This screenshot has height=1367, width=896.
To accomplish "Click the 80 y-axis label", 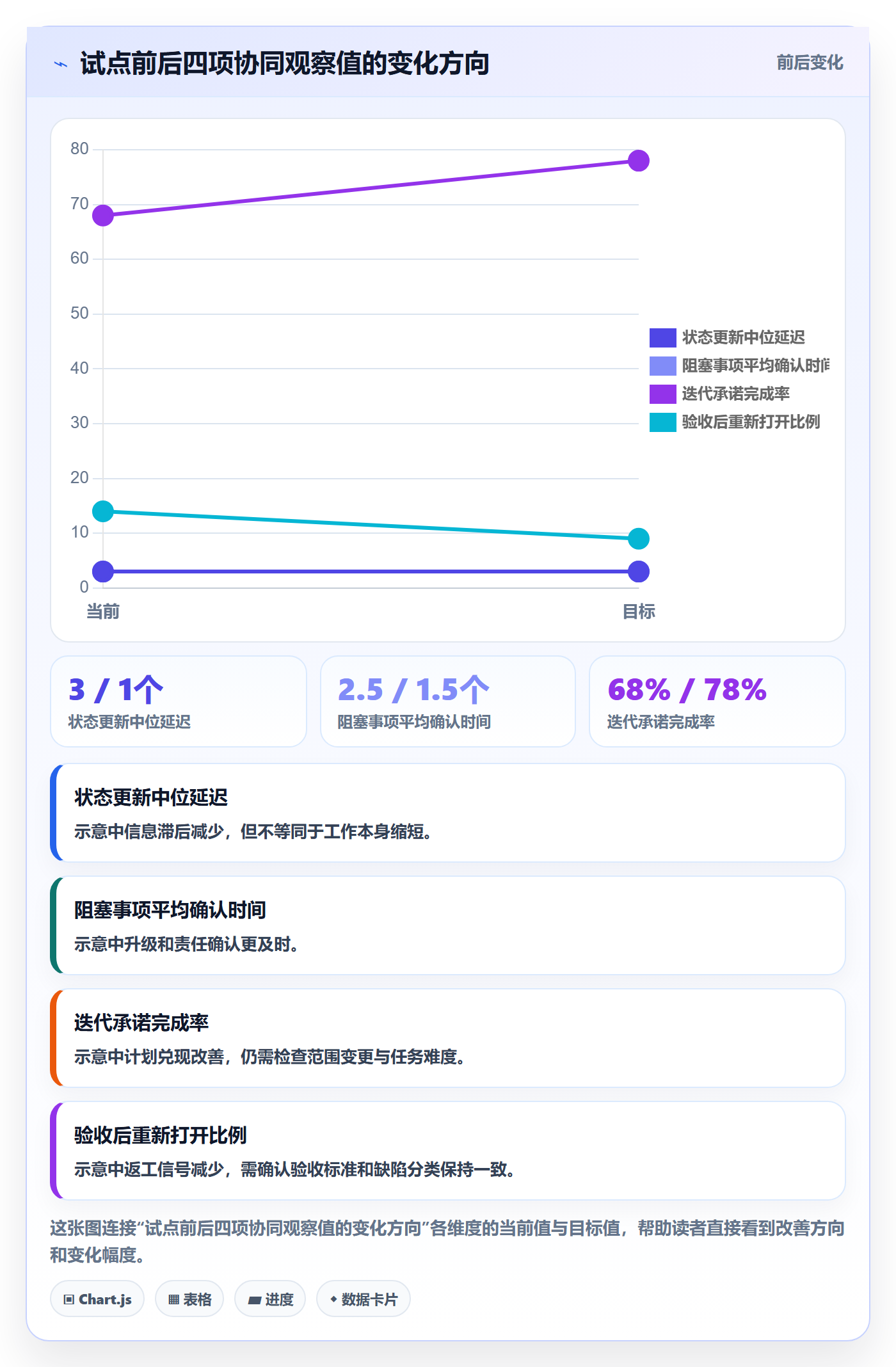I will [79, 149].
